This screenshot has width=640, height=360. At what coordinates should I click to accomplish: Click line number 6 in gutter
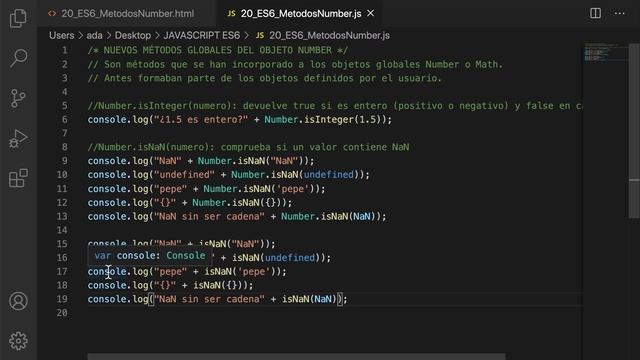(64, 120)
